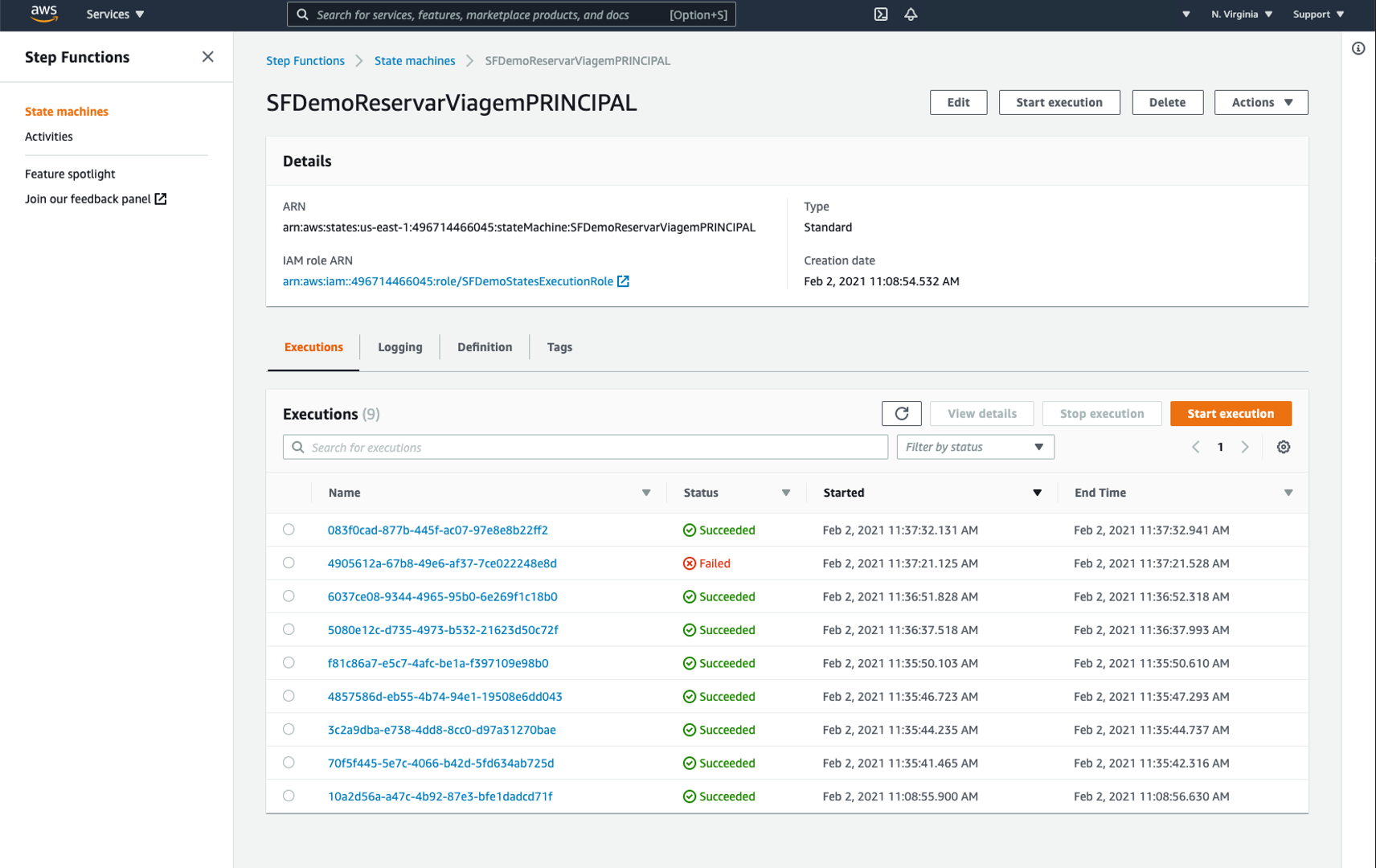1376x868 pixels.
Task: Open State machines in sidebar
Action: pos(67,112)
